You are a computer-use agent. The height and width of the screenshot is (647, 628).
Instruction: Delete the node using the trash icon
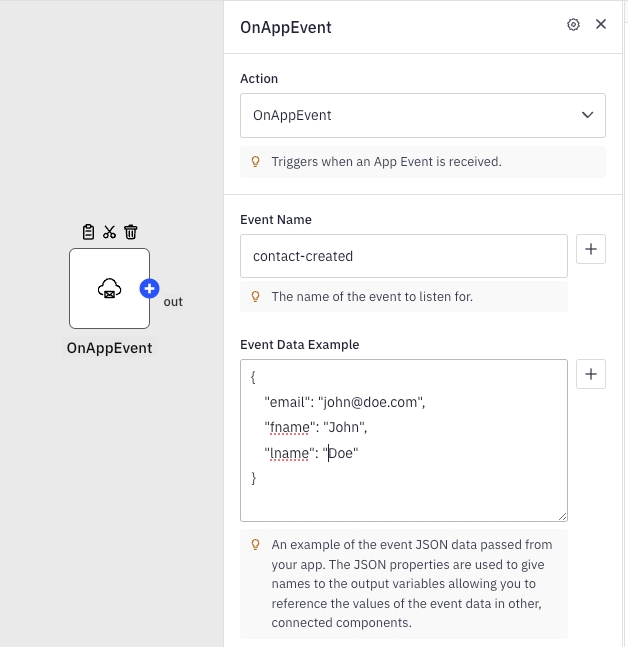click(131, 232)
